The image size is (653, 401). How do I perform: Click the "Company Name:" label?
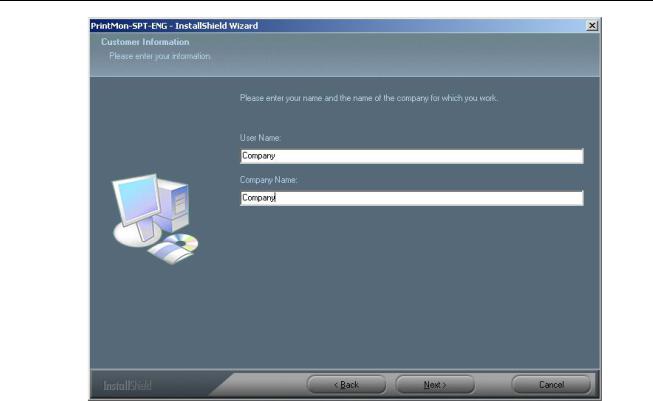[269, 180]
